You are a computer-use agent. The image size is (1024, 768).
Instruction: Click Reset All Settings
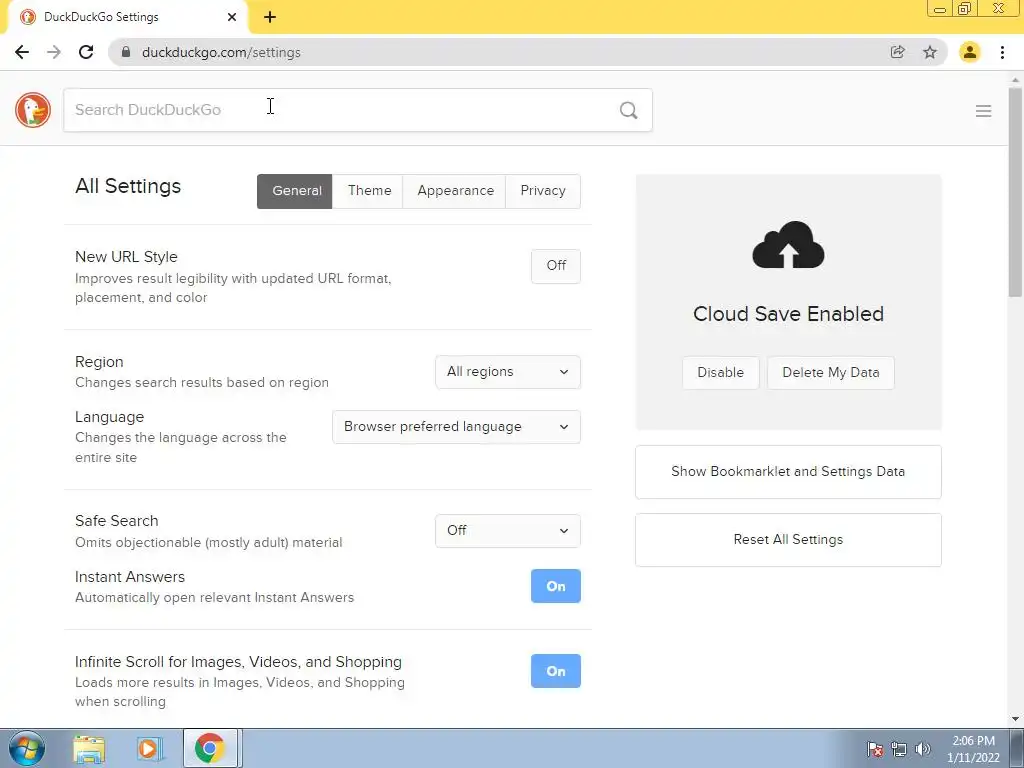click(x=788, y=539)
